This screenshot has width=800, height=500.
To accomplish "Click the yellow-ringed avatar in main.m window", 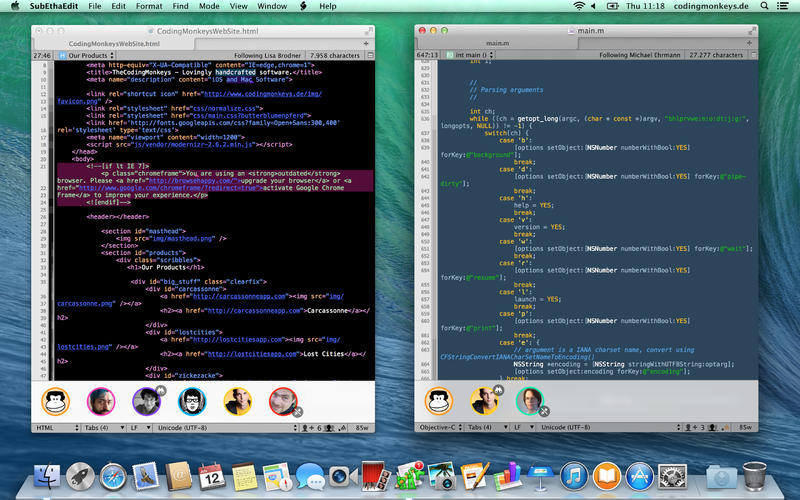I will click(484, 401).
